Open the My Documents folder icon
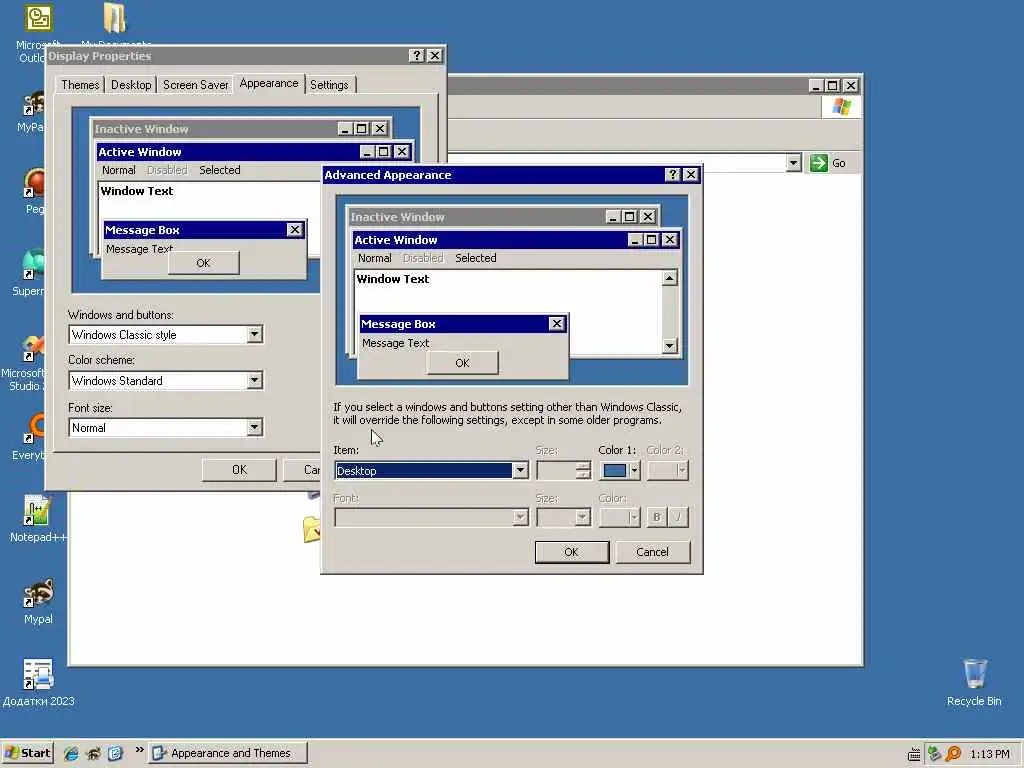1024x768 pixels. (115, 18)
